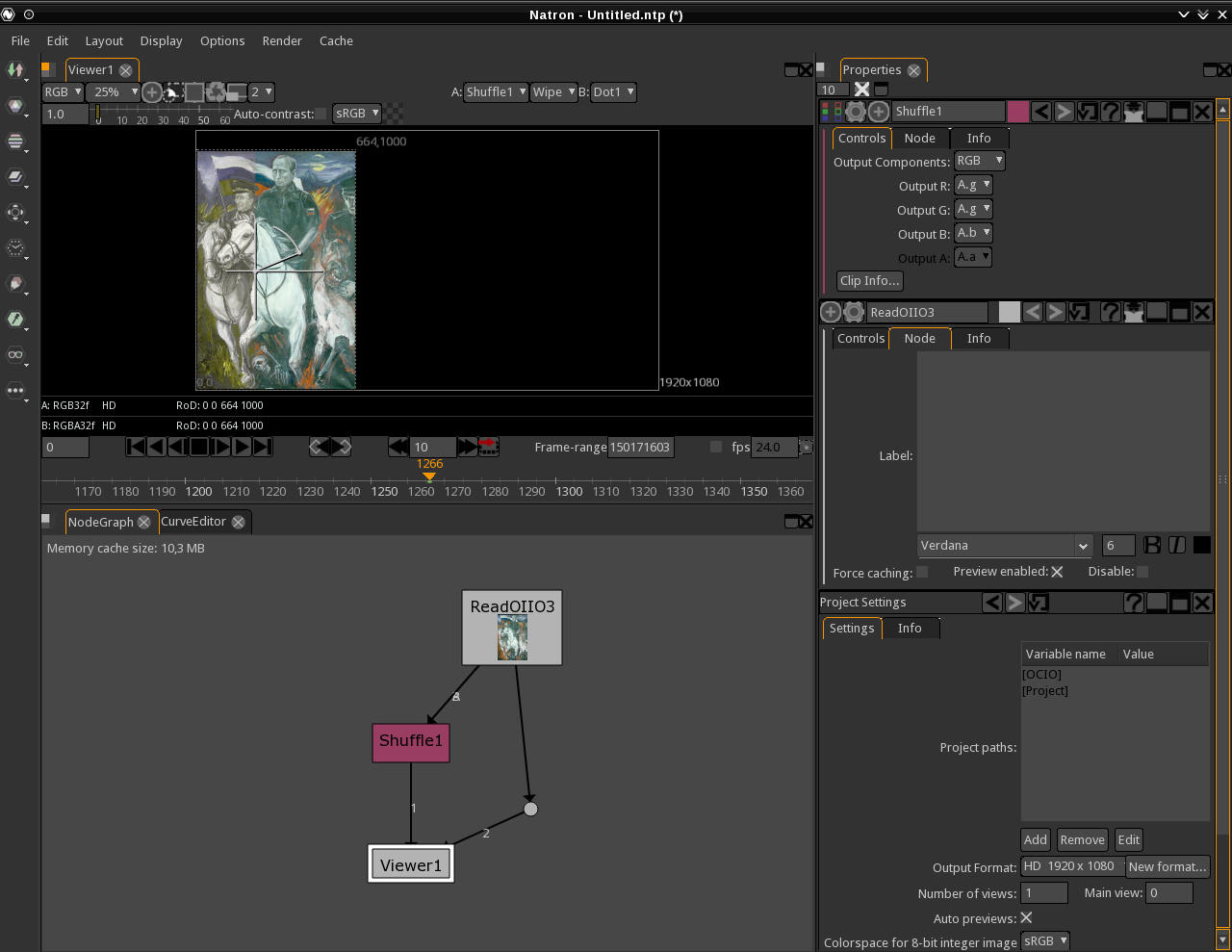Image resolution: width=1232 pixels, height=952 pixels.
Task: Toggle bold for node label
Action: coord(1152,546)
